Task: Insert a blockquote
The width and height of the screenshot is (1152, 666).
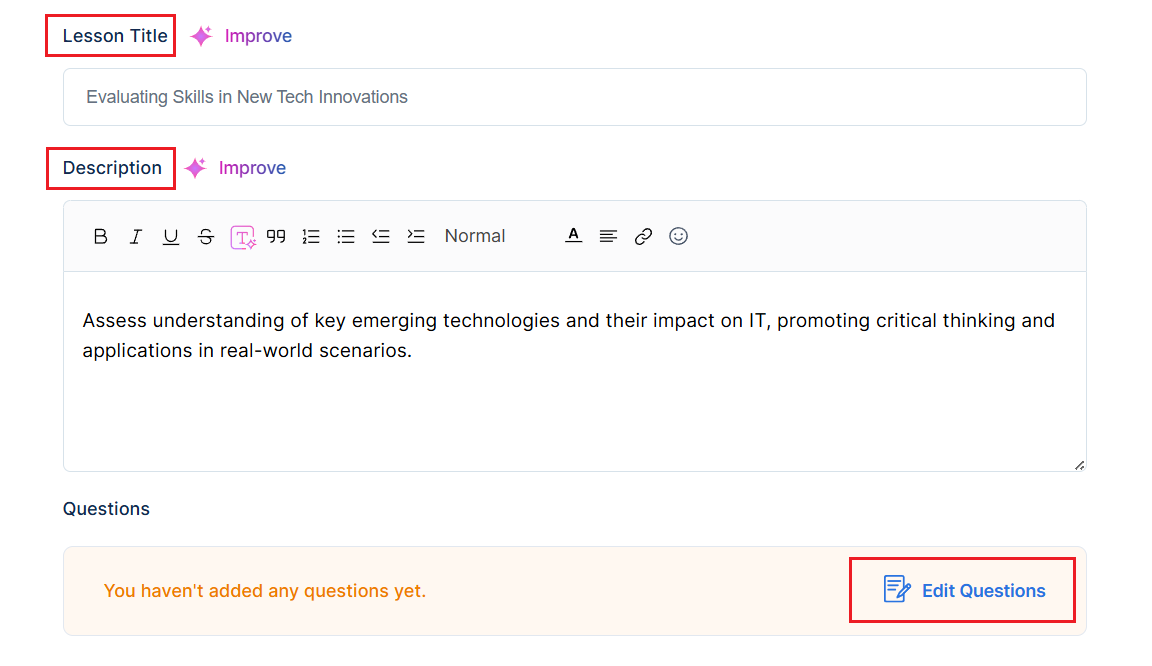Action: click(276, 236)
